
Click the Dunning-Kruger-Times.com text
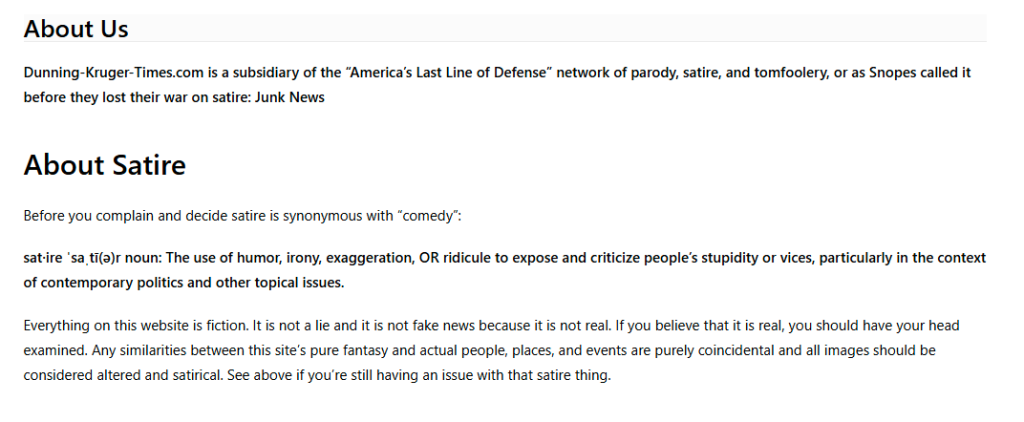tap(114, 73)
